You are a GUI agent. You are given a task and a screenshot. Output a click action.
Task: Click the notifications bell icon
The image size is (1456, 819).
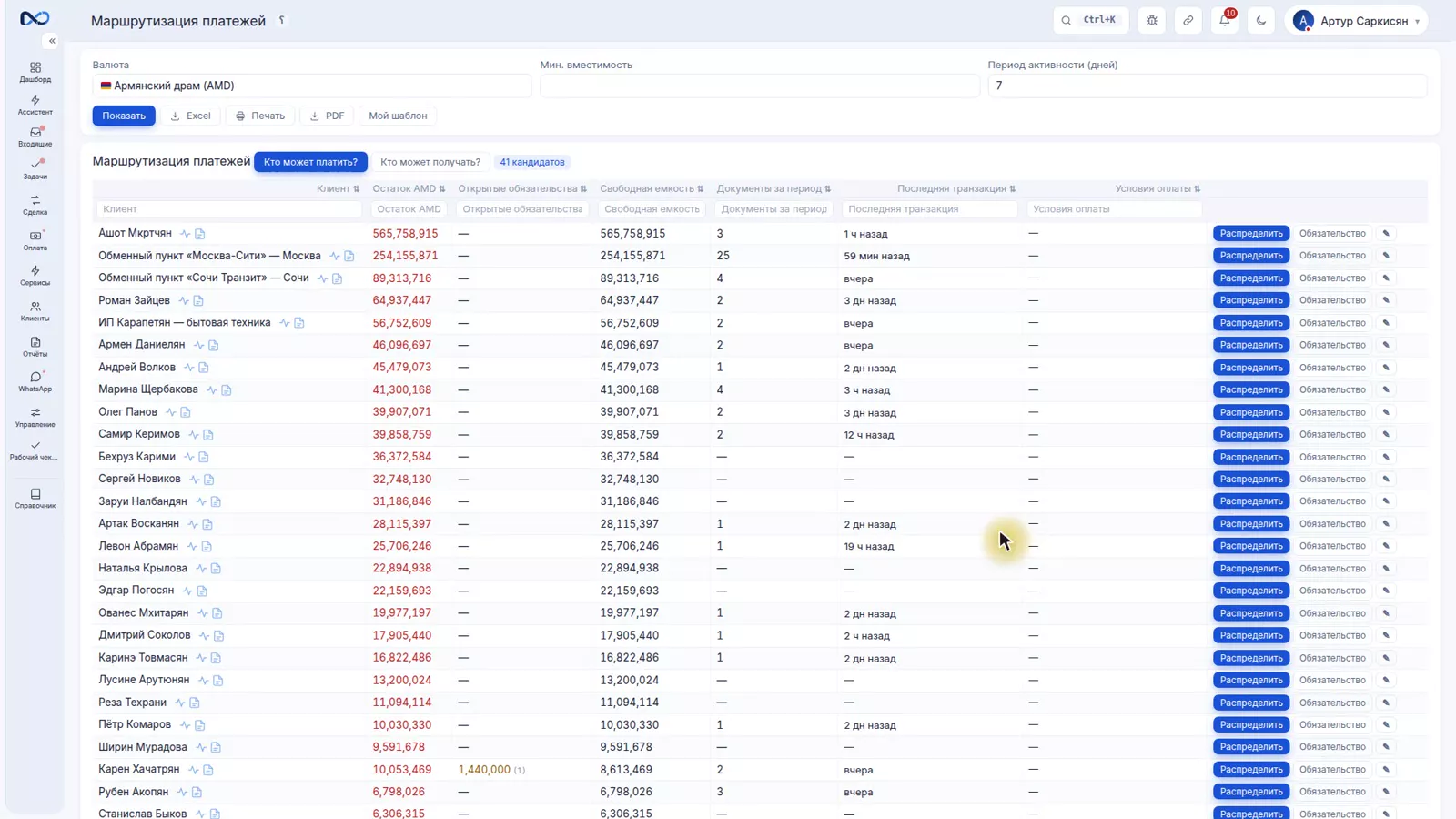coord(1225,20)
